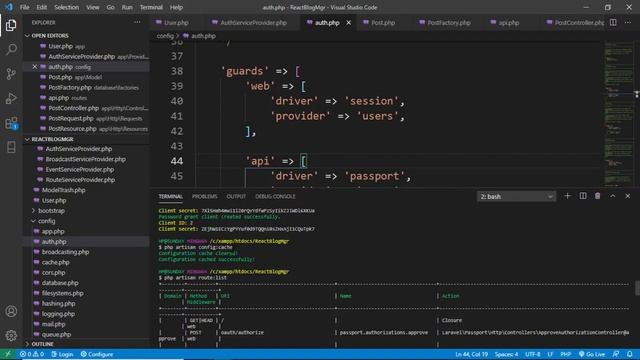The height and width of the screenshot is (360, 640).
Task: Open the Edit menu
Action: [x=42, y=7]
